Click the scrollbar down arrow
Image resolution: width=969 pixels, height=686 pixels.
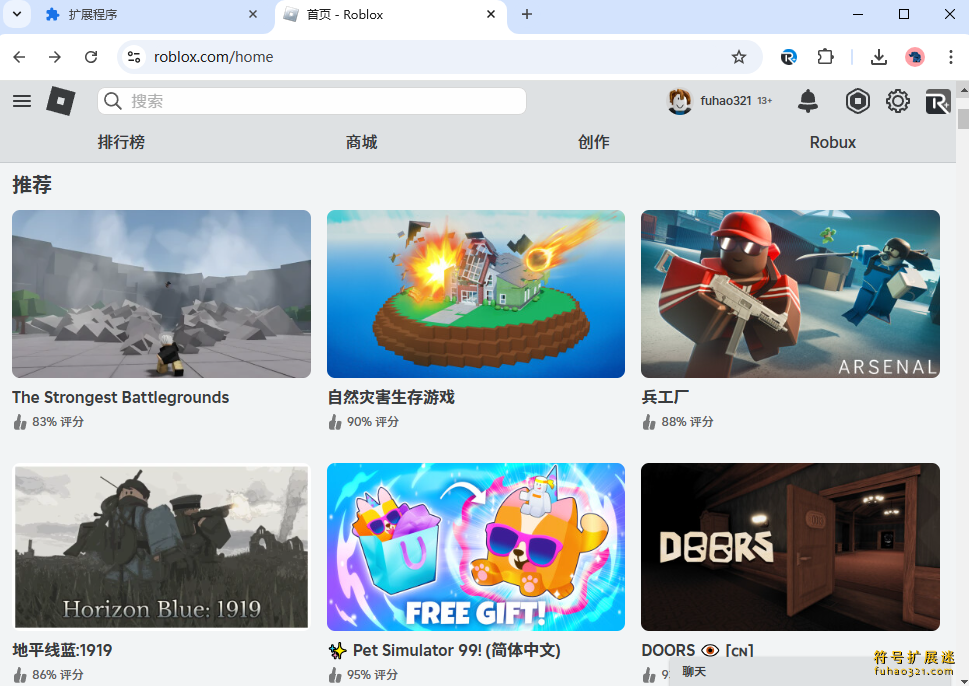coord(963,680)
